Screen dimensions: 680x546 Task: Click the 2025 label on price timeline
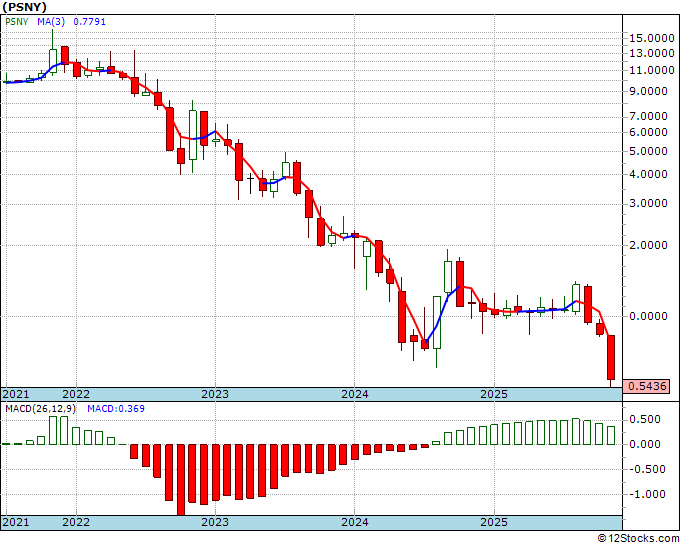[x=494, y=394]
